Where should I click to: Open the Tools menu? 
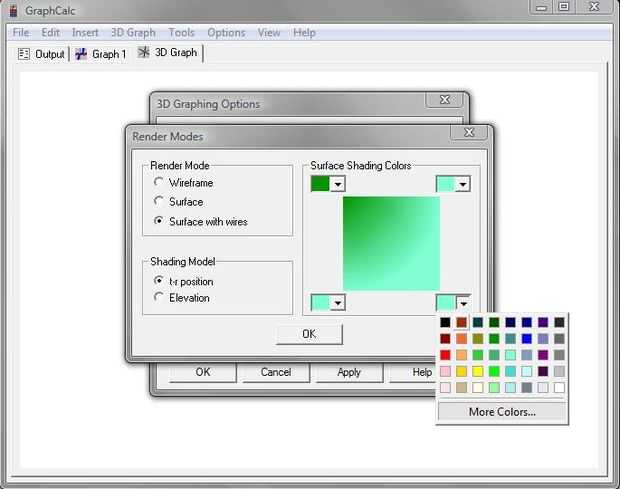pos(181,32)
